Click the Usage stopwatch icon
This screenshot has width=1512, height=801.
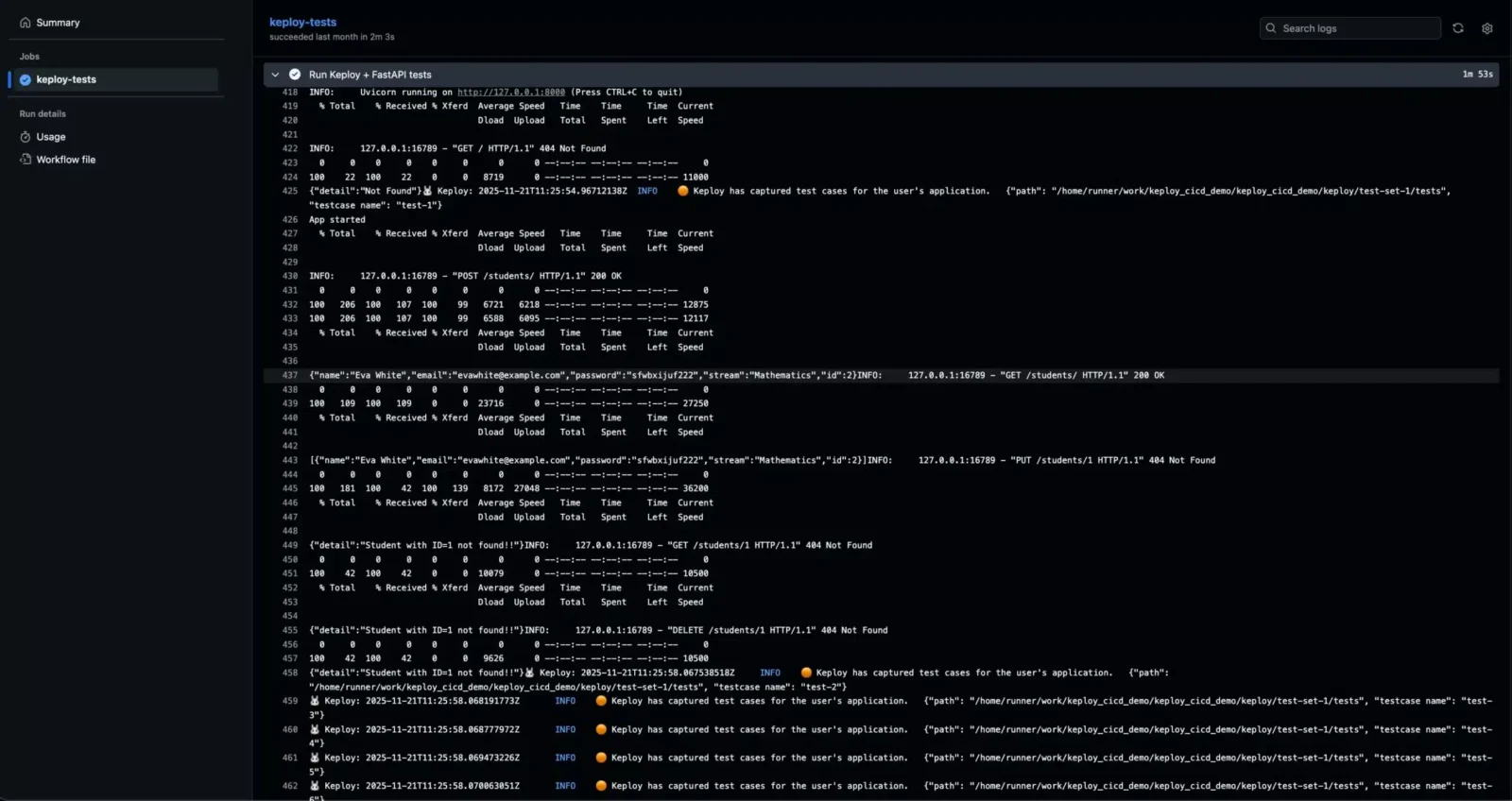26,137
